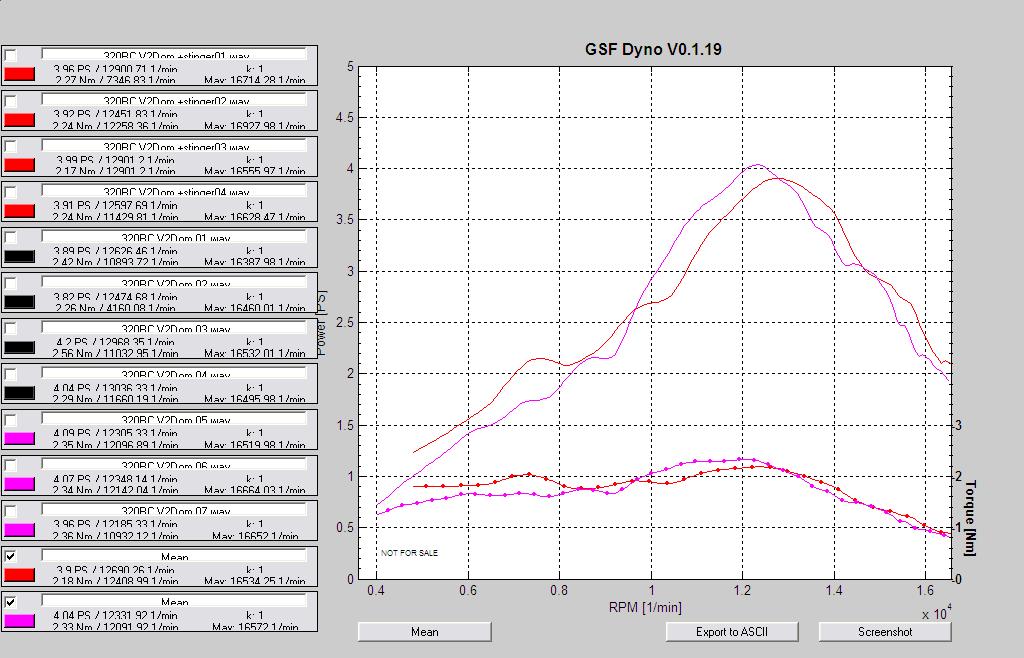Focus the name field of magenta Mean entry
1024x658 pixels.
click(x=173, y=602)
